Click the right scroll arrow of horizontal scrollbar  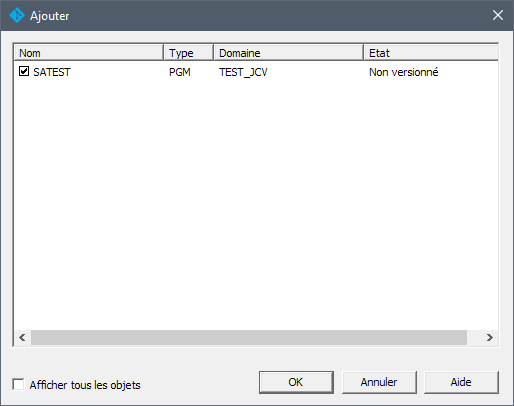(x=489, y=338)
